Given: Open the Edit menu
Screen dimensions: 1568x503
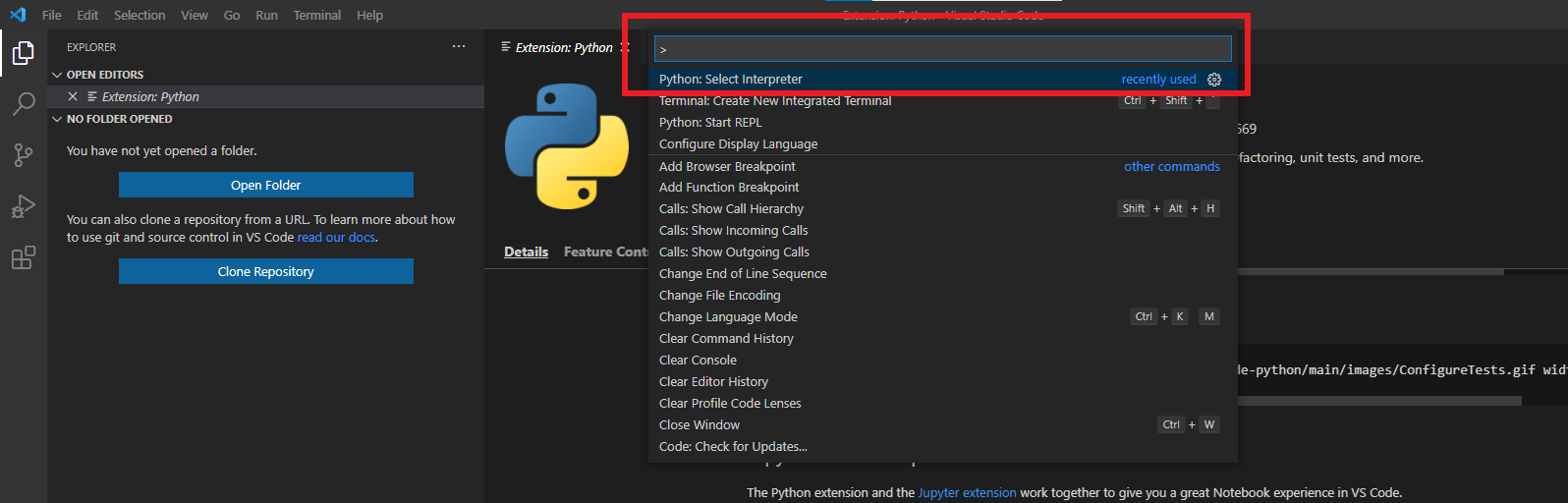Looking at the screenshot, I should click(87, 15).
